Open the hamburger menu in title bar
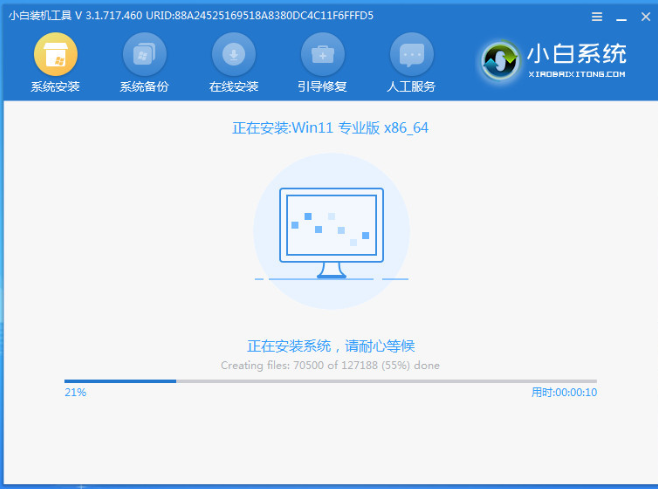 tap(597, 17)
